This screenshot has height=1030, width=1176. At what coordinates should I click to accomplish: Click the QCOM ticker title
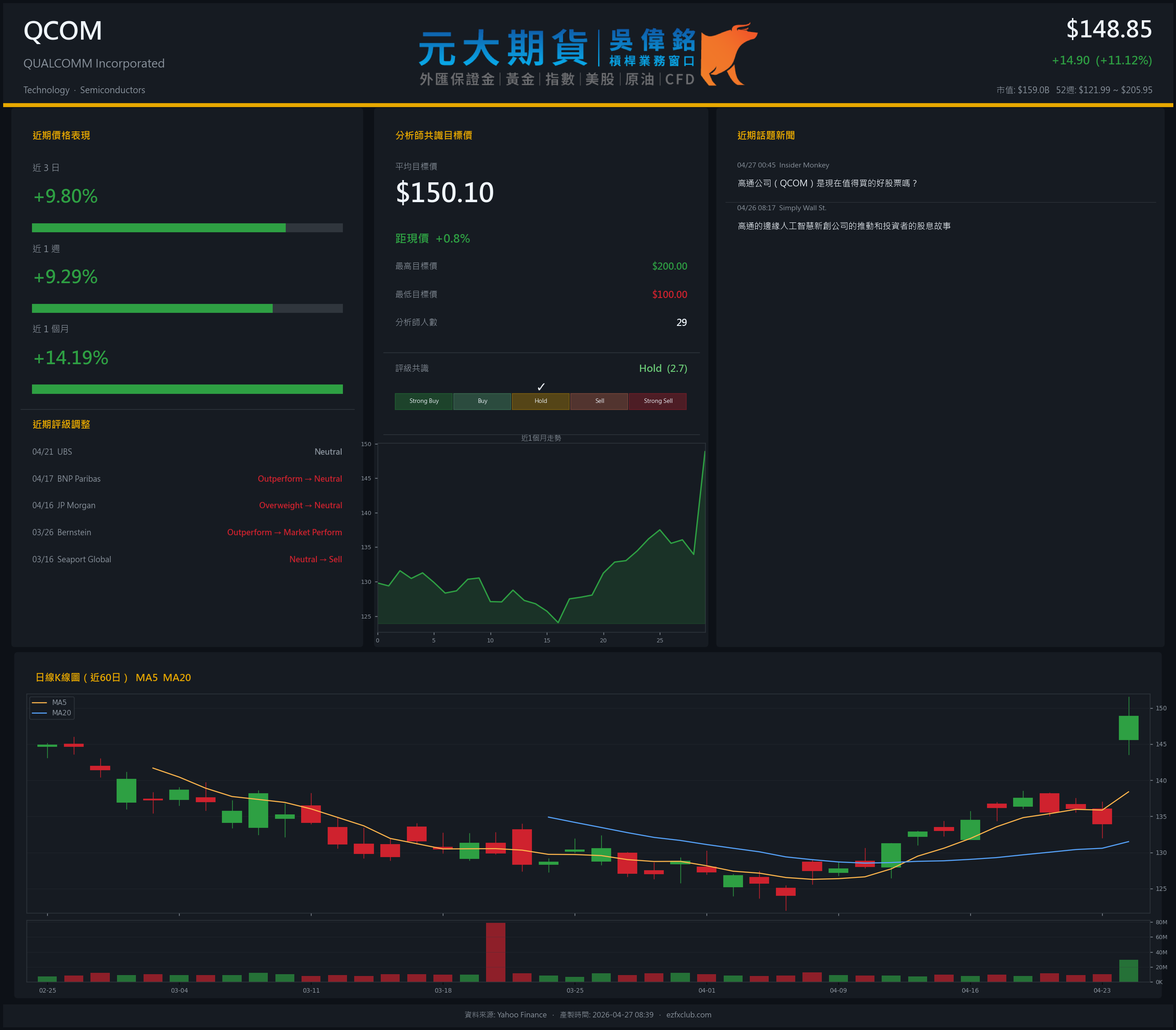pyautogui.click(x=63, y=31)
